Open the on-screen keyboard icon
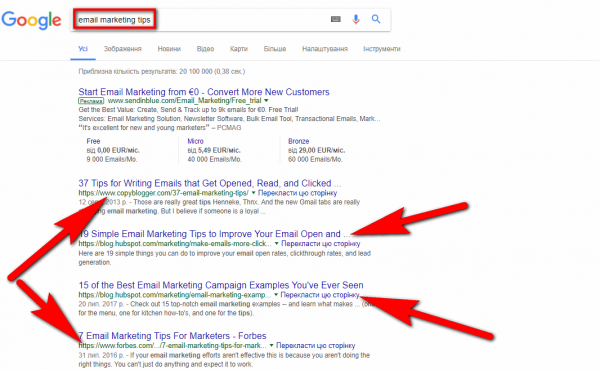 [x=336, y=19]
